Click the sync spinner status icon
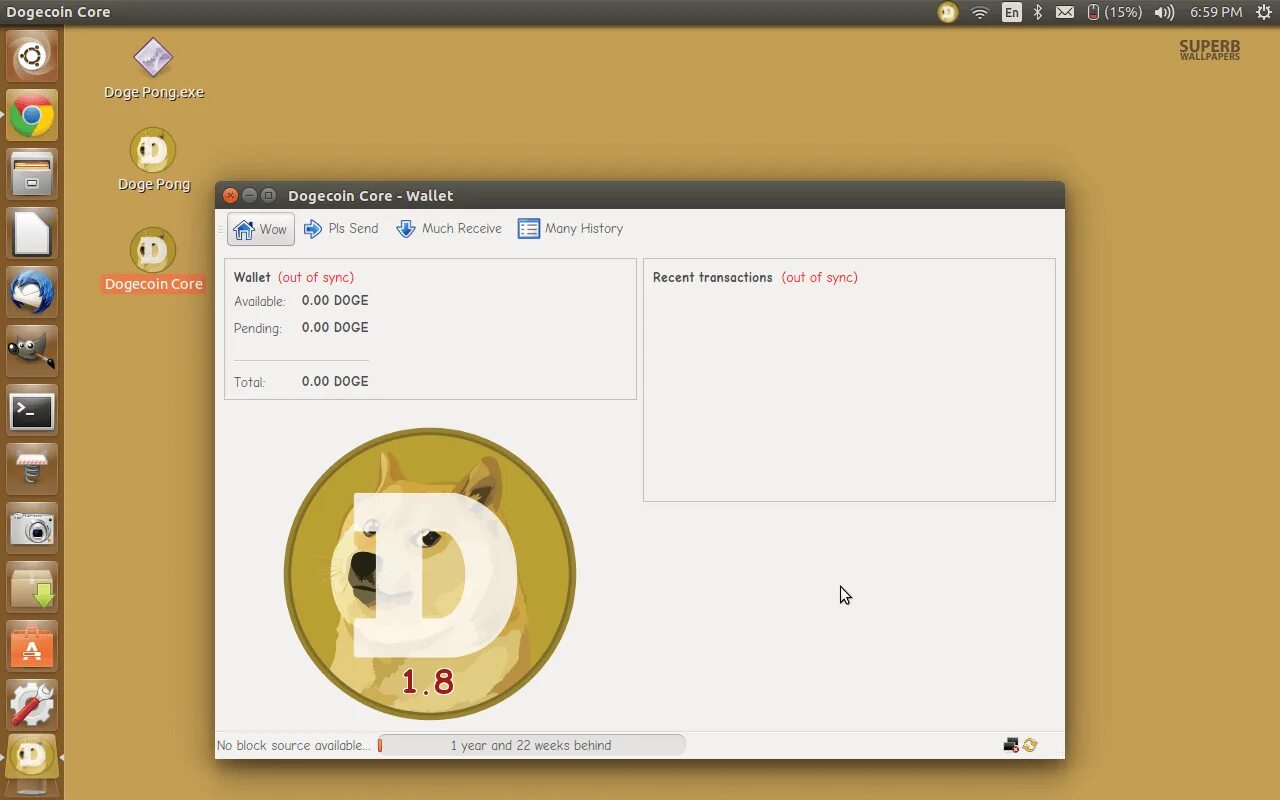Viewport: 1280px width, 800px height. point(1030,745)
